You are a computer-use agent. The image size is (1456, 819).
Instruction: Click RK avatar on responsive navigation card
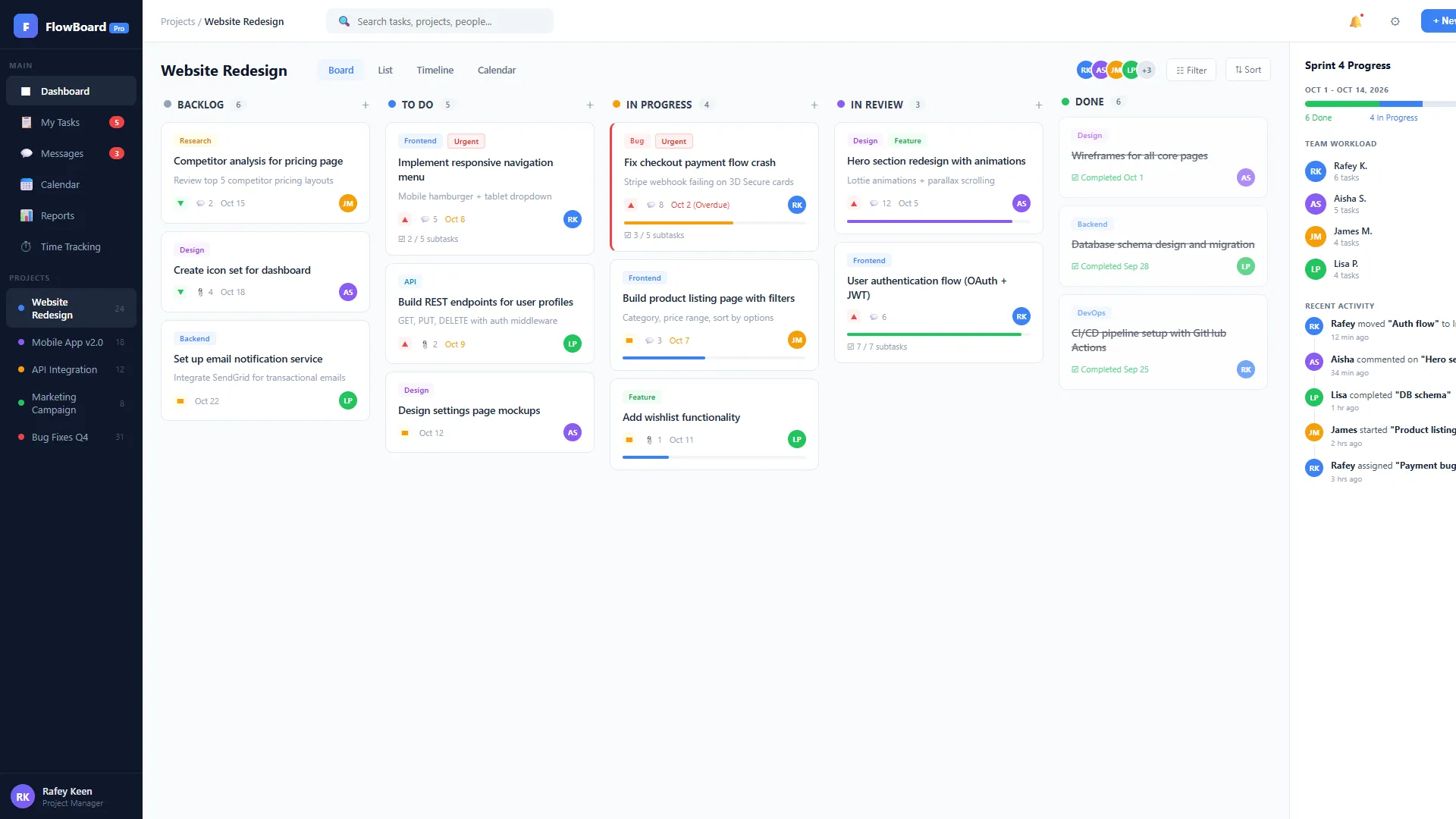(x=573, y=219)
